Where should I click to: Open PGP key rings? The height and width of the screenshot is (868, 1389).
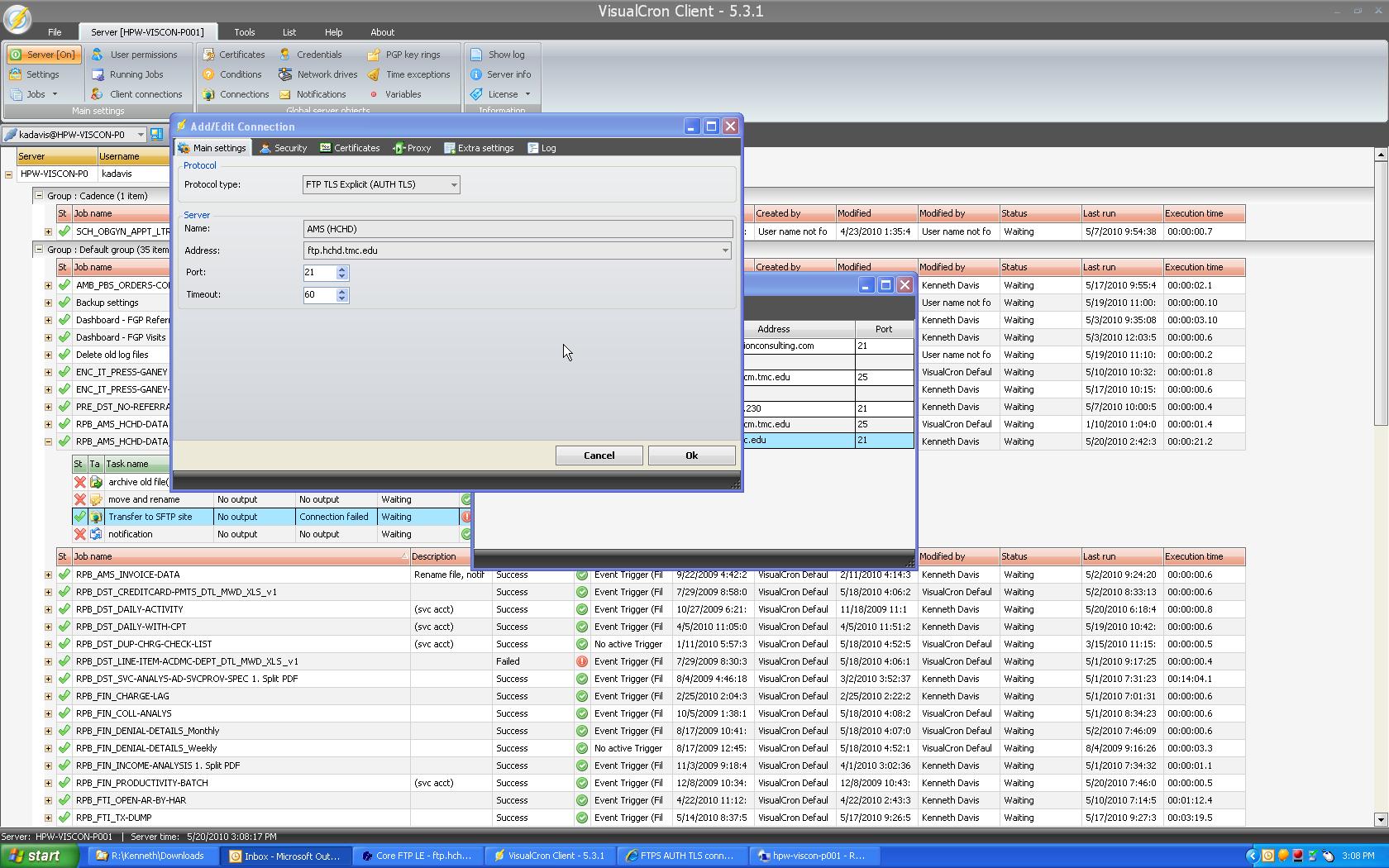point(404,55)
